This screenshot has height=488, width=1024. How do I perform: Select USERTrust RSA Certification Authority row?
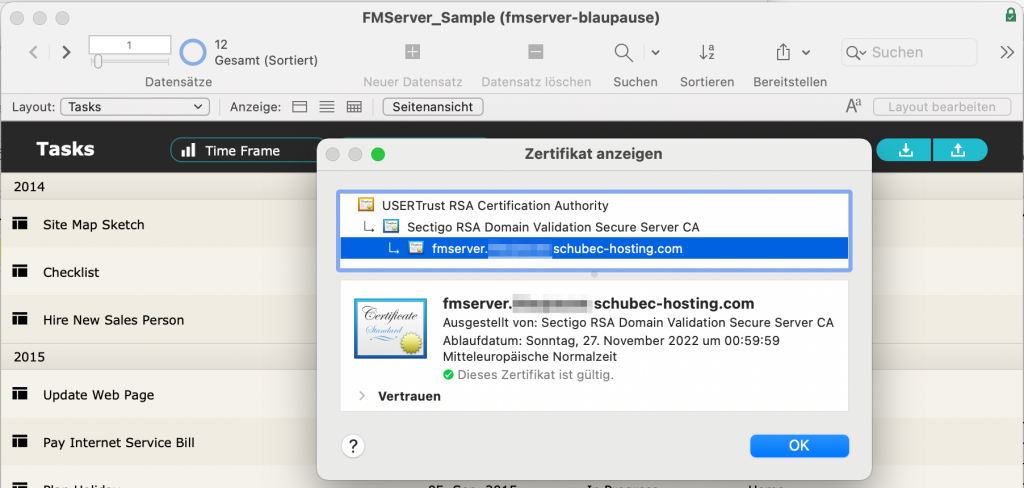point(594,205)
